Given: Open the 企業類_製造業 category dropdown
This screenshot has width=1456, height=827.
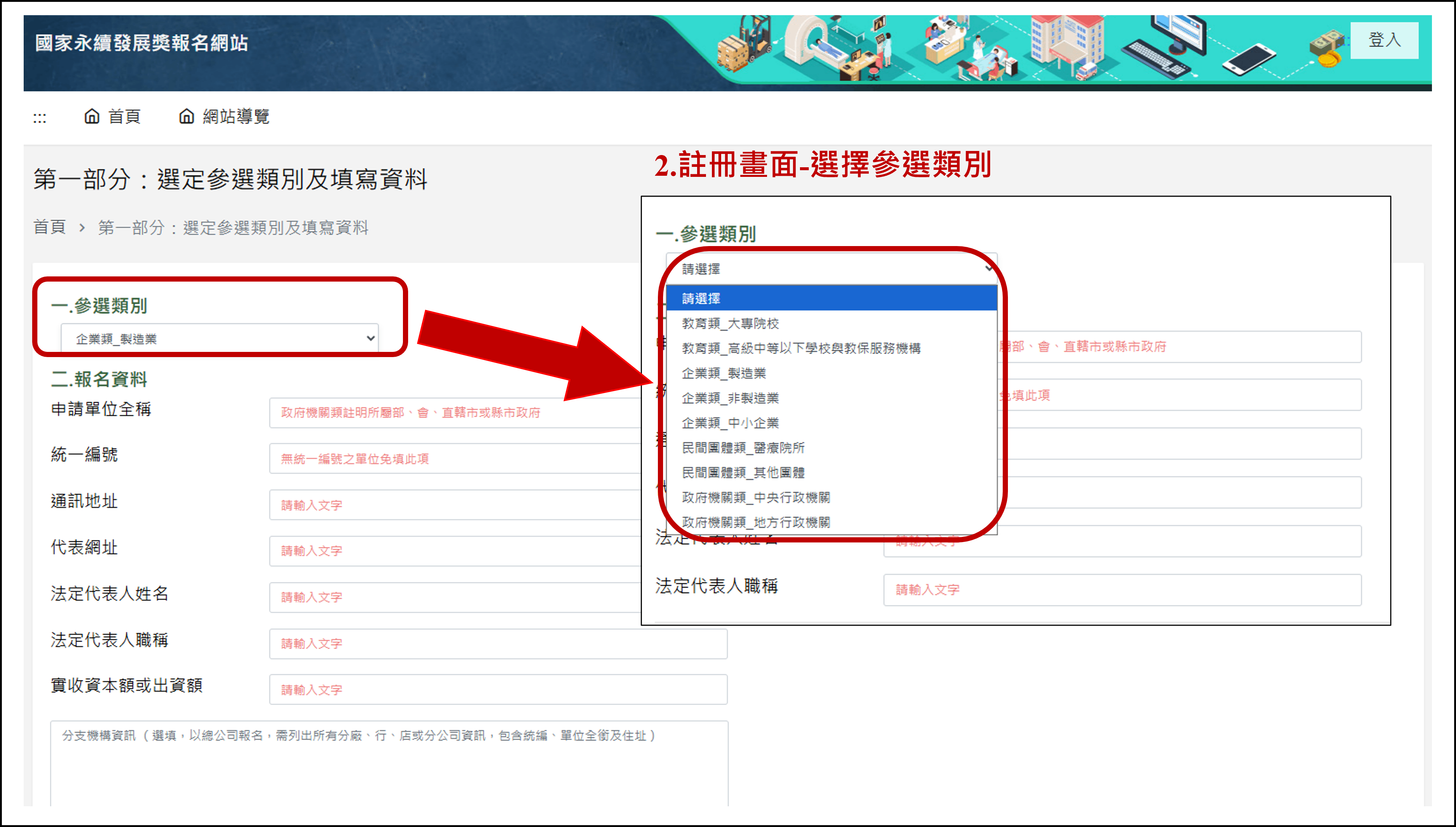Looking at the screenshot, I should 220,339.
